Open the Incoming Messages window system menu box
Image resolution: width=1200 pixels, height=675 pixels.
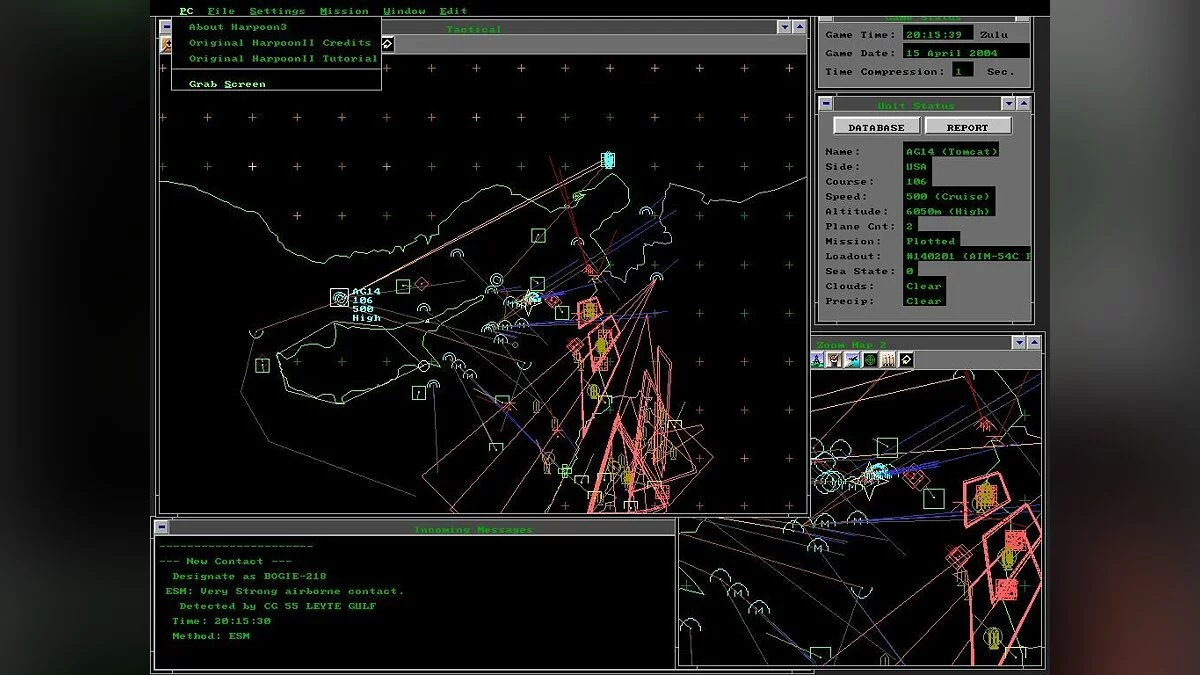(x=162, y=527)
